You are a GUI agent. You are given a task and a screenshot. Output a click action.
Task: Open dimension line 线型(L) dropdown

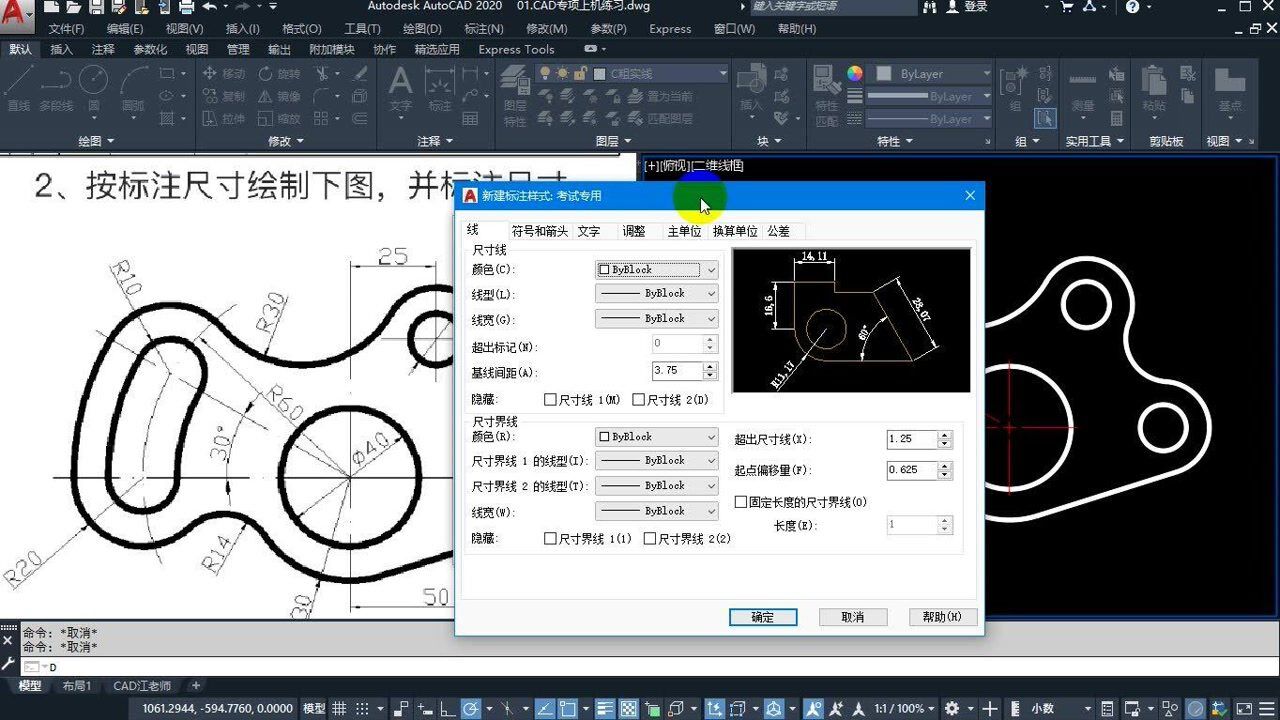(x=657, y=294)
